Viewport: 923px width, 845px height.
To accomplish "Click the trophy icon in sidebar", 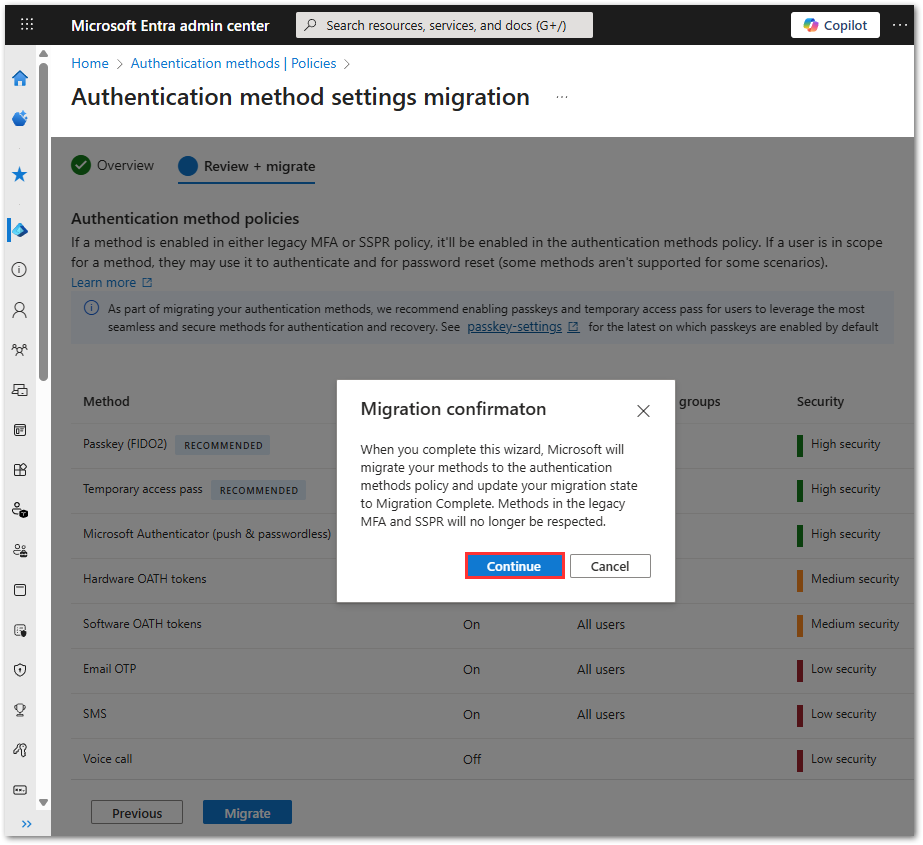I will tap(19, 710).
